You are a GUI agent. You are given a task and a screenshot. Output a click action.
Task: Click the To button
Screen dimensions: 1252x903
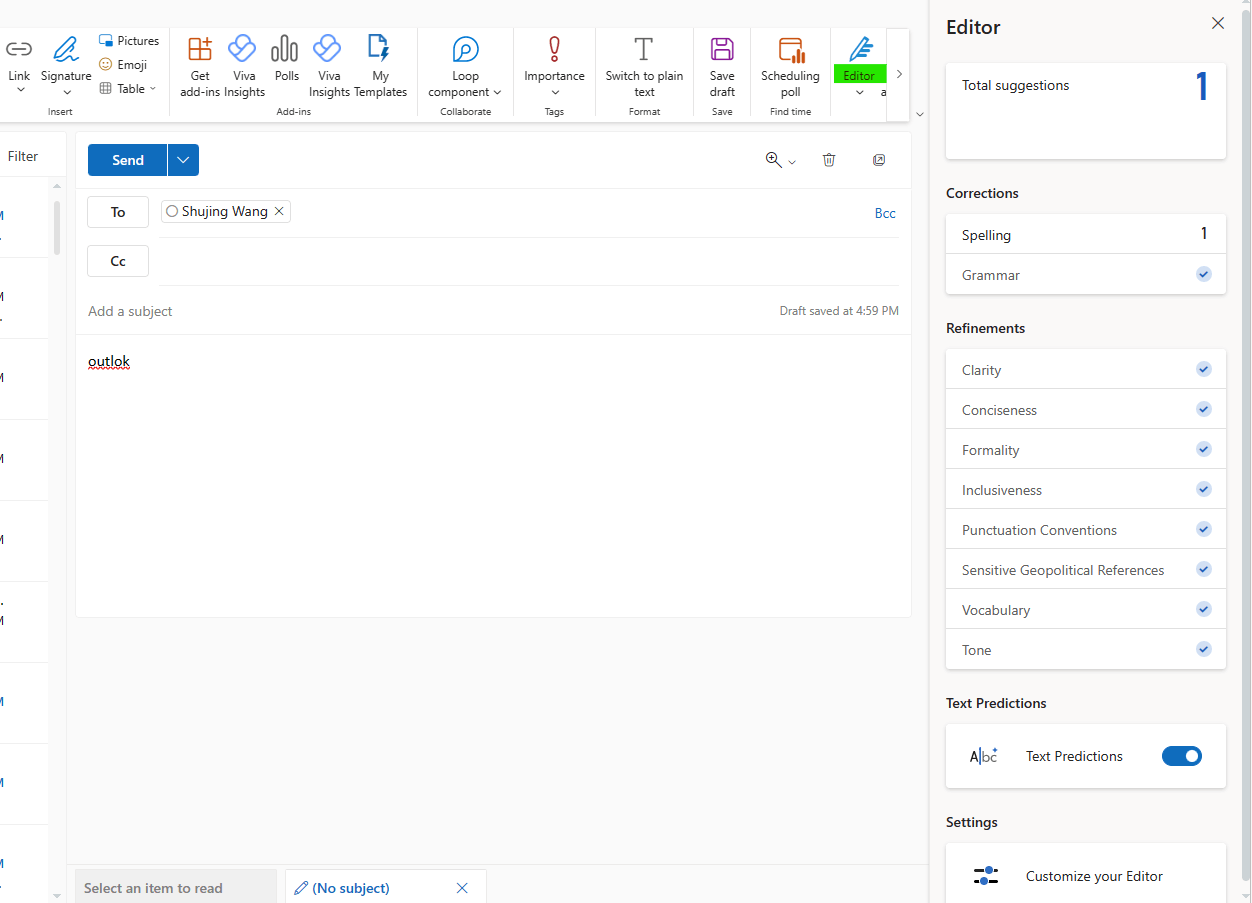(x=118, y=212)
